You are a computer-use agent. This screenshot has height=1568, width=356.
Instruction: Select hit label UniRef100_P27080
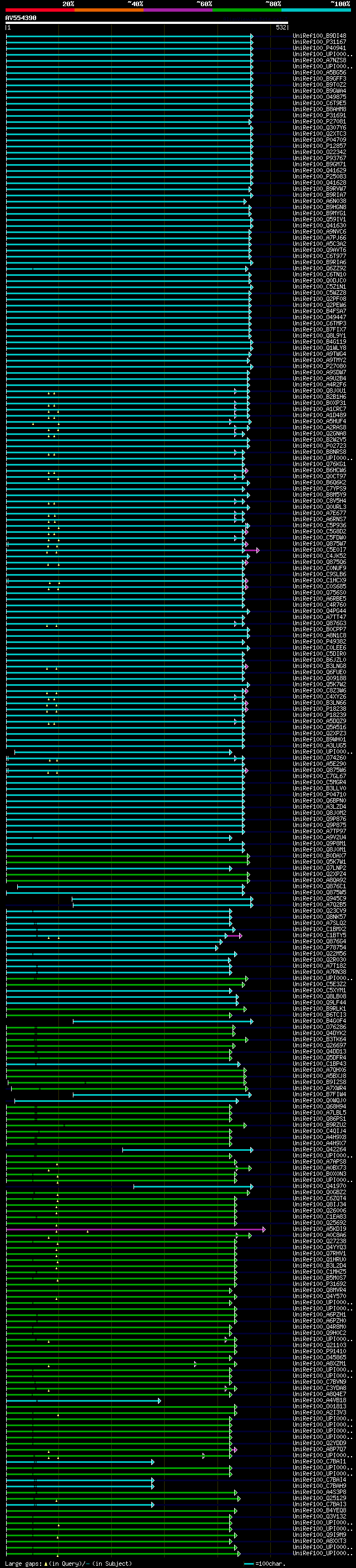pyautogui.click(x=319, y=367)
